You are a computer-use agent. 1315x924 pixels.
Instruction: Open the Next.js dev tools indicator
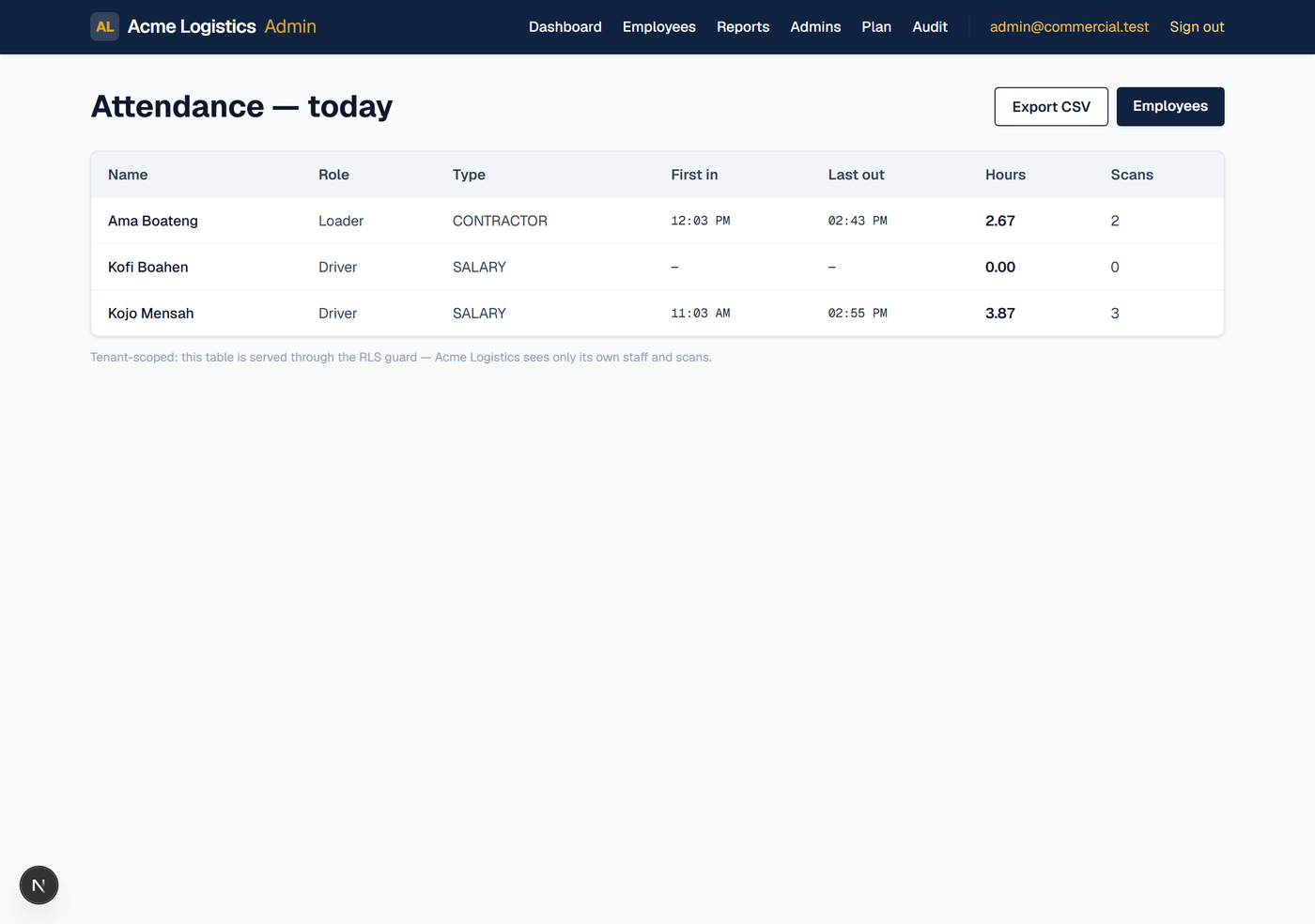click(x=39, y=885)
